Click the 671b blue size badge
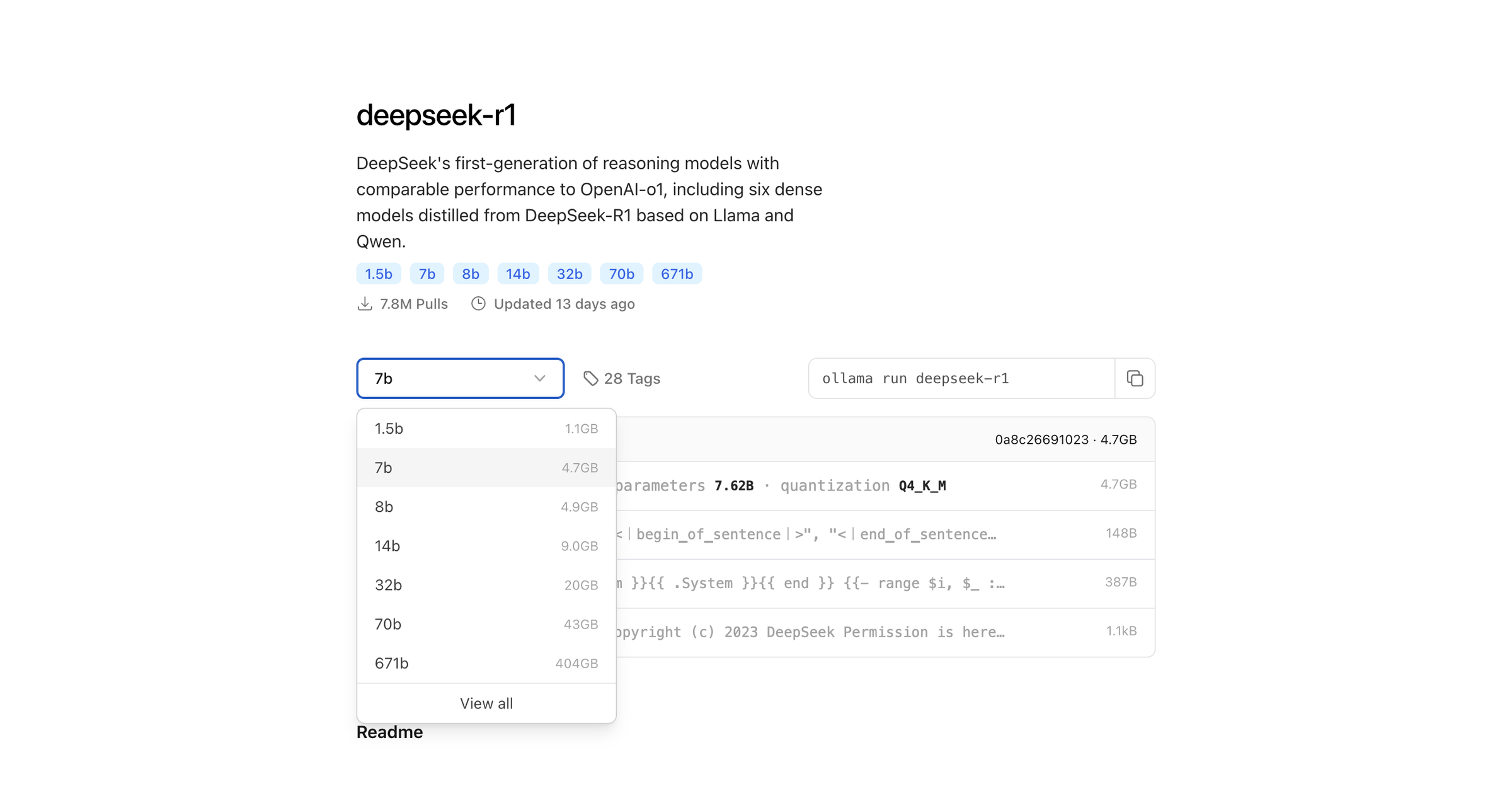Screen dimensions: 1512x798 pos(677,274)
